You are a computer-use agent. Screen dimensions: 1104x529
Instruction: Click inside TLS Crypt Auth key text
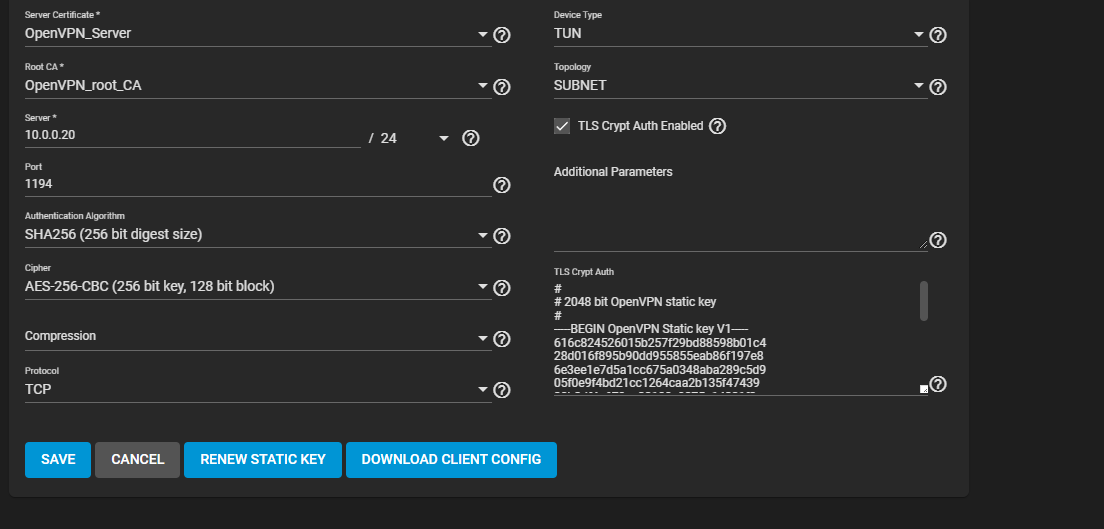736,338
